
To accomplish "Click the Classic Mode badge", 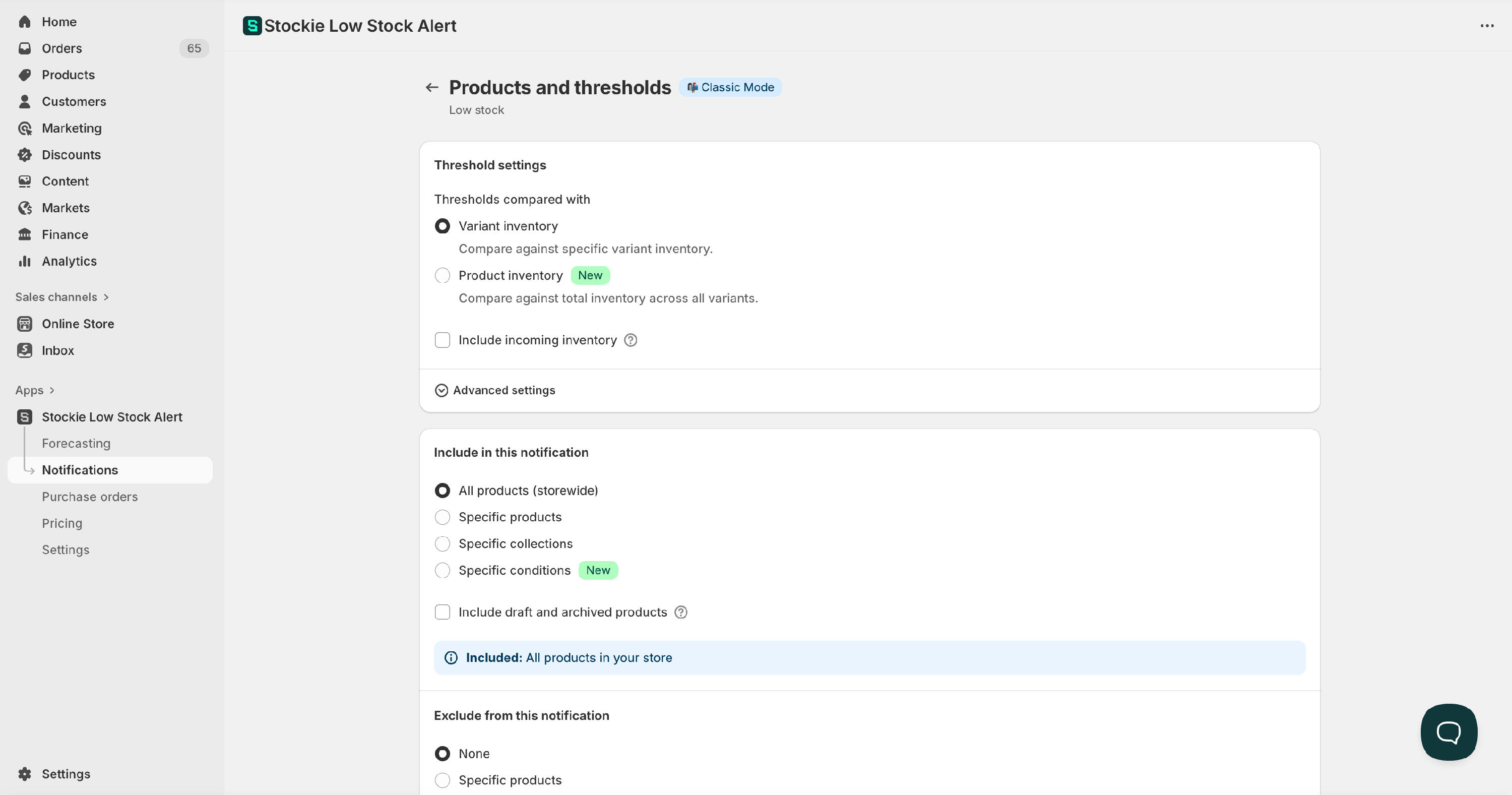I will (x=730, y=88).
